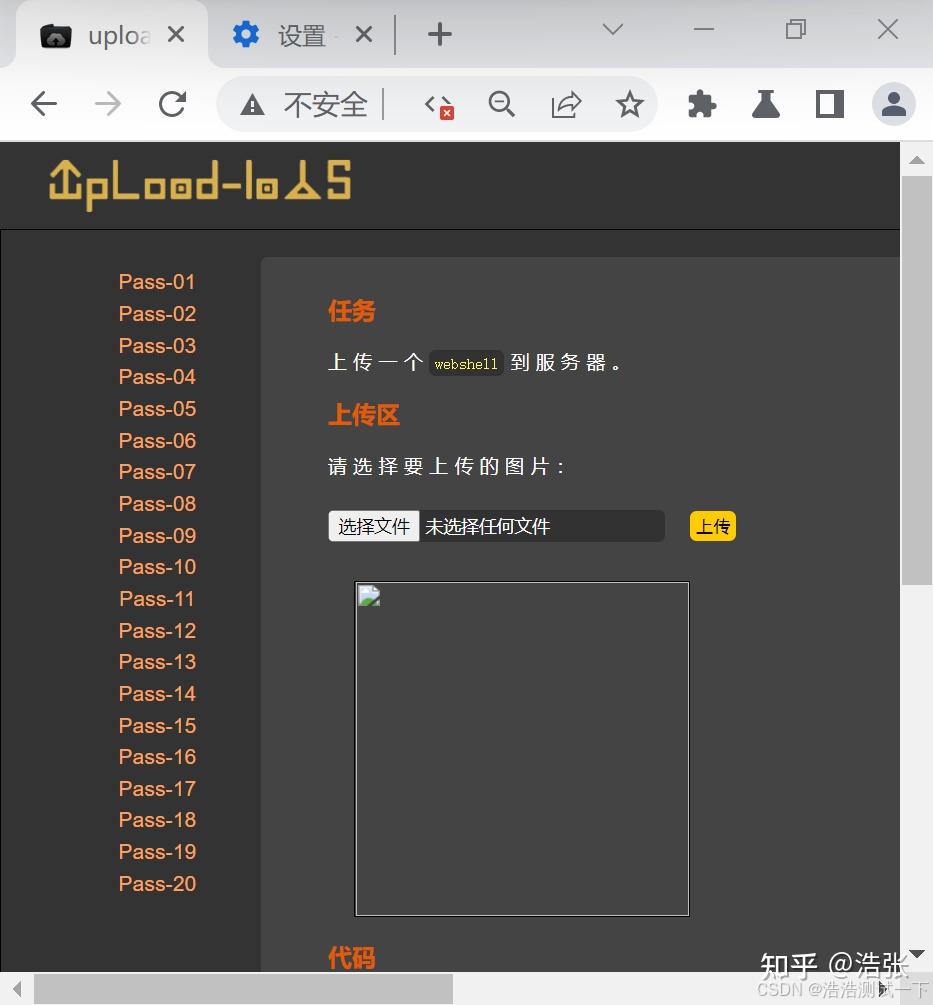Open the profile avatar menu
Viewport: 933px width, 1005px height.
point(893,104)
